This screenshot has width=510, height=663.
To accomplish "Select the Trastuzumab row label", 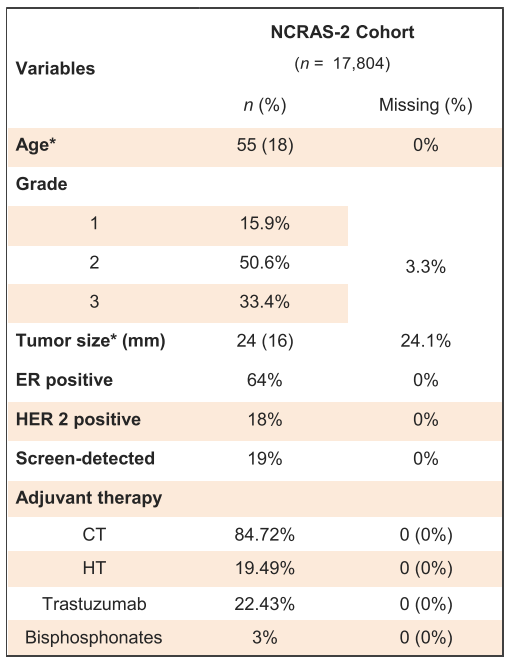I will tap(94, 604).
